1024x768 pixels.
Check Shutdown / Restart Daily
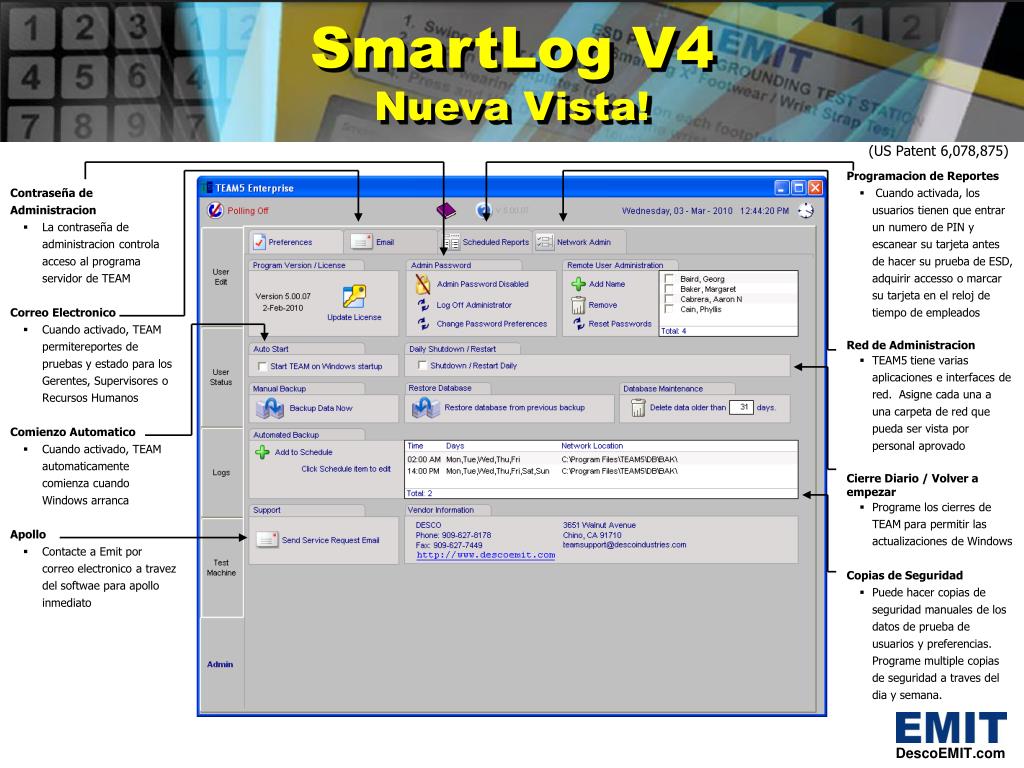tap(423, 366)
